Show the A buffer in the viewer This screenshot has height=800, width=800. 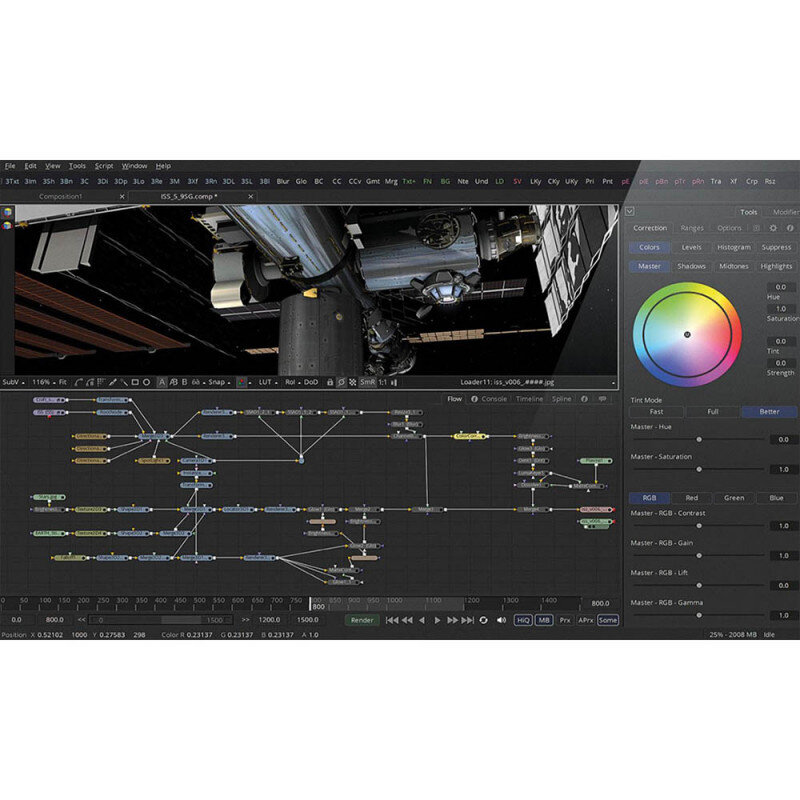tap(163, 382)
